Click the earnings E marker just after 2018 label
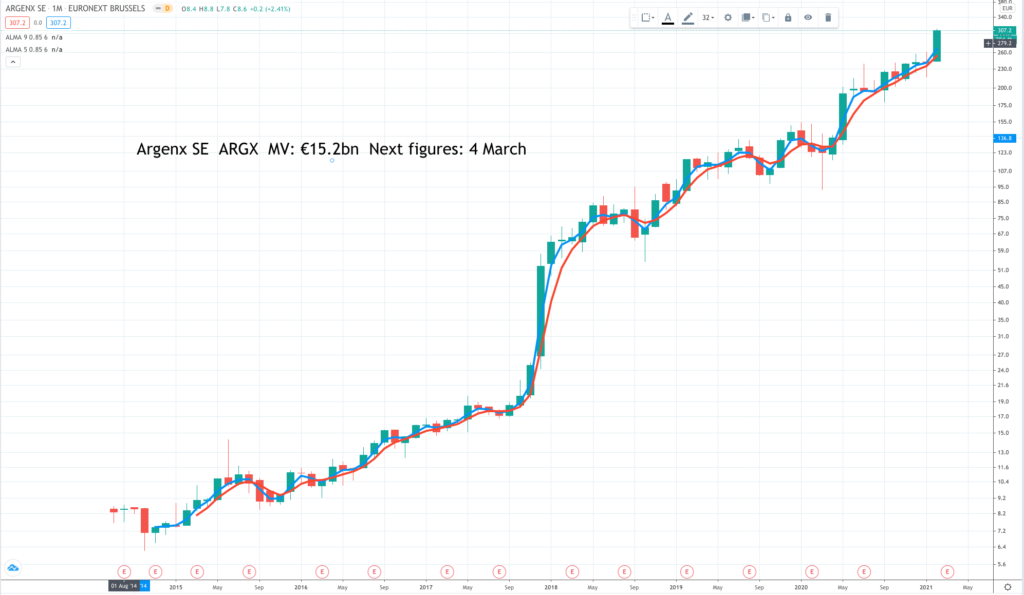This screenshot has height=595, width=1024. [572, 572]
